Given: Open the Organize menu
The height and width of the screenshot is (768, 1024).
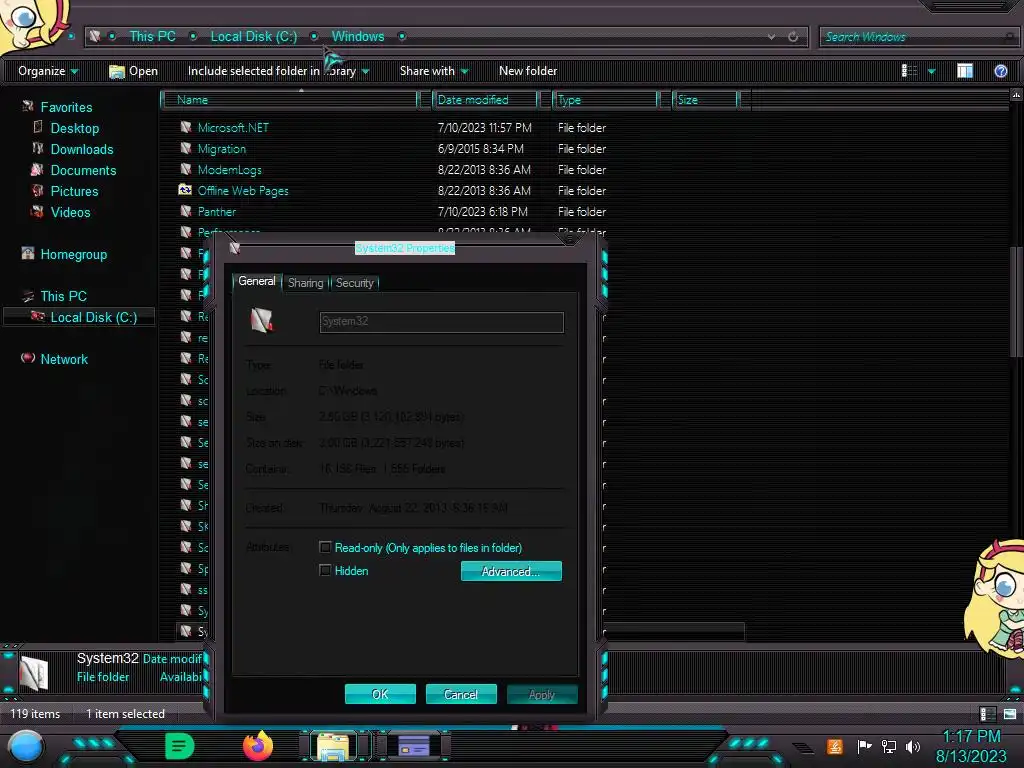Looking at the screenshot, I should (x=48, y=71).
